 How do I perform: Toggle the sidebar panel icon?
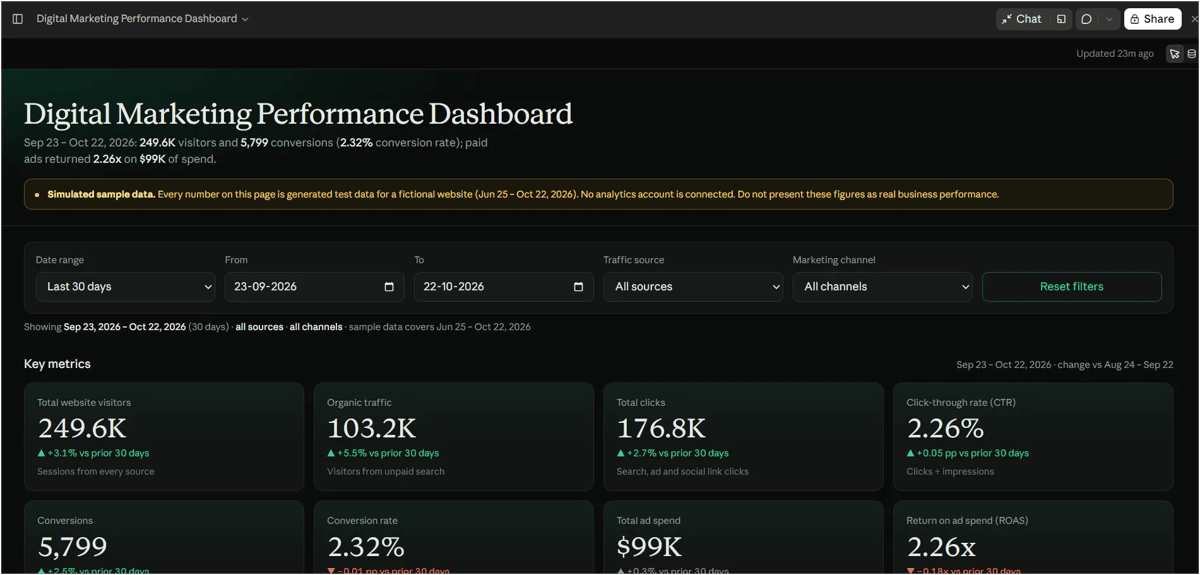(x=17, y=19)
